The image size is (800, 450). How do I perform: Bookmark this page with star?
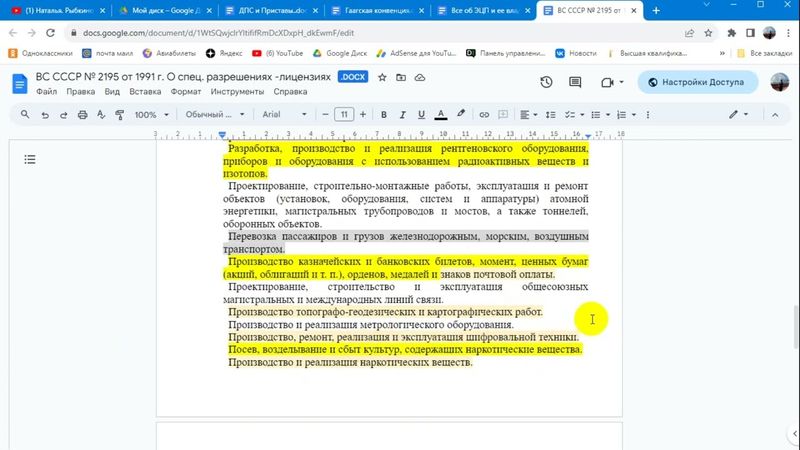(x=708, y=33)
